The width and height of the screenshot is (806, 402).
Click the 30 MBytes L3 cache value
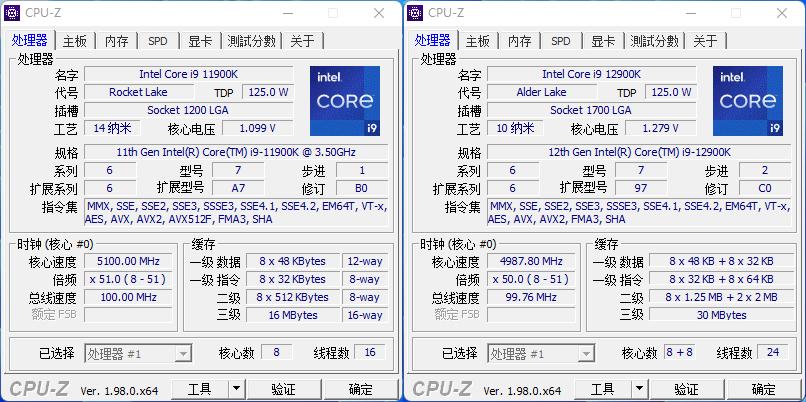pyautogui.click(x=720, y=315)
